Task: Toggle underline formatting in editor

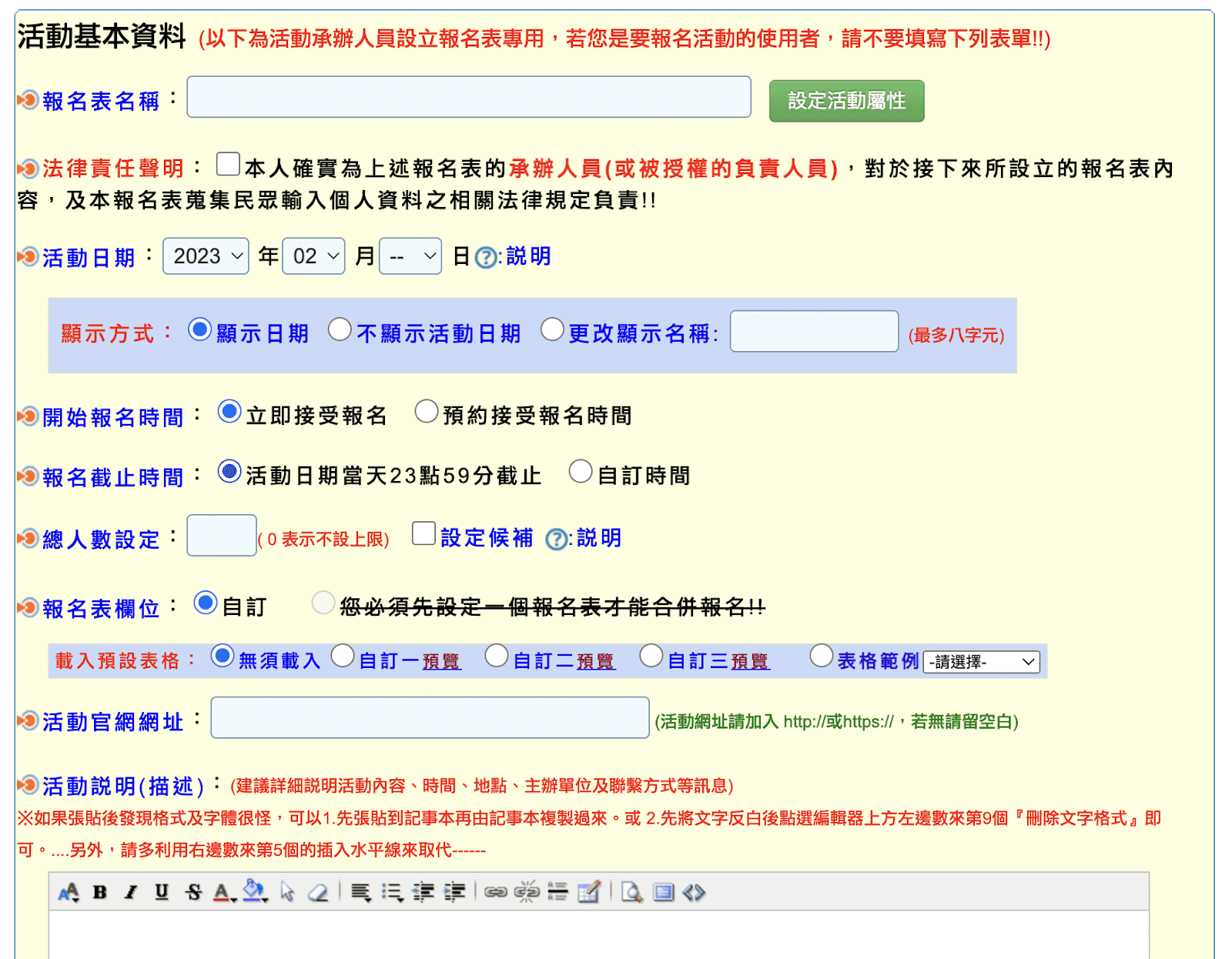Action: (x=162, y=892)
